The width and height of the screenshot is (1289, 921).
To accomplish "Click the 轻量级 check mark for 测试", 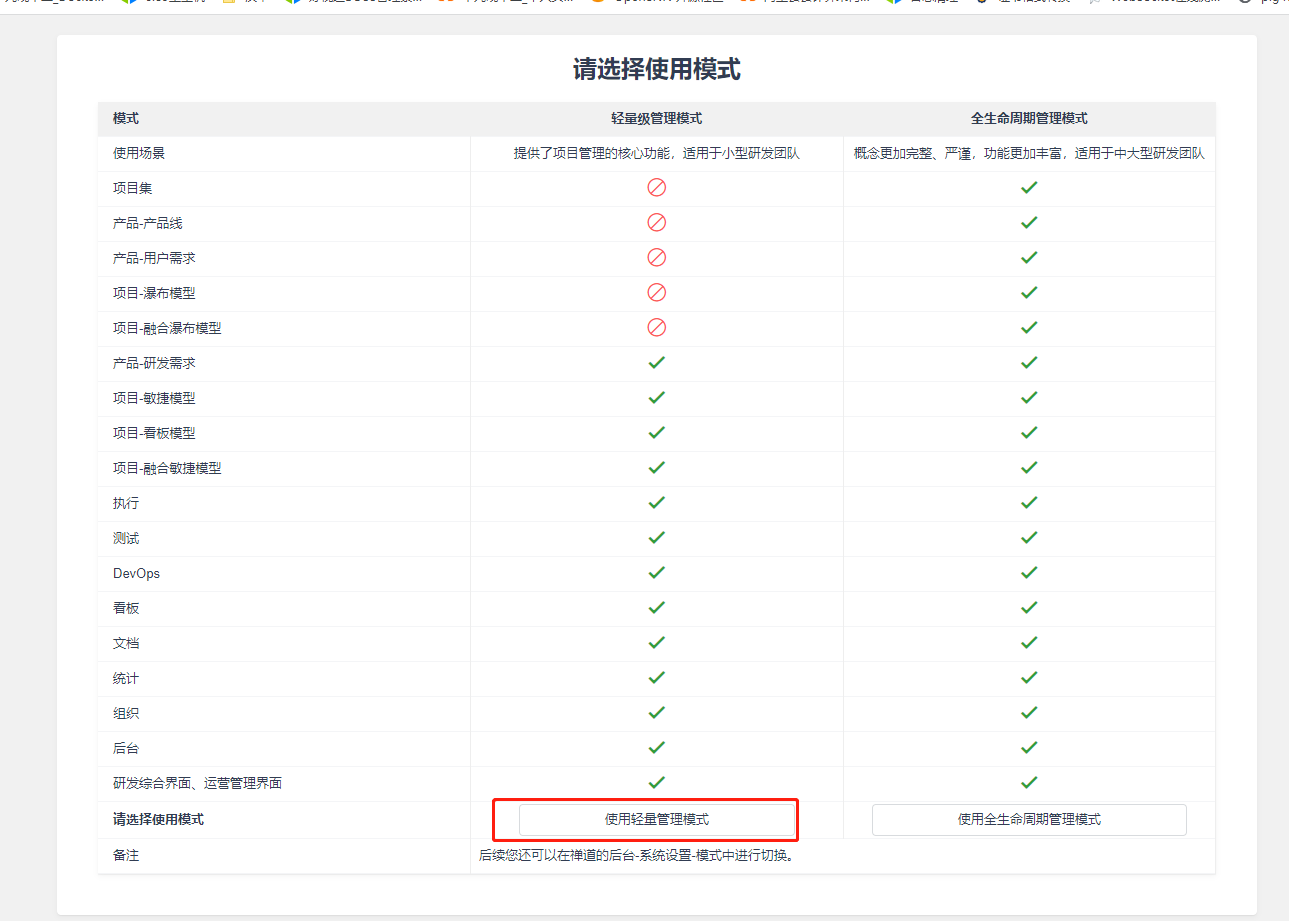I will tap(657, 537).
